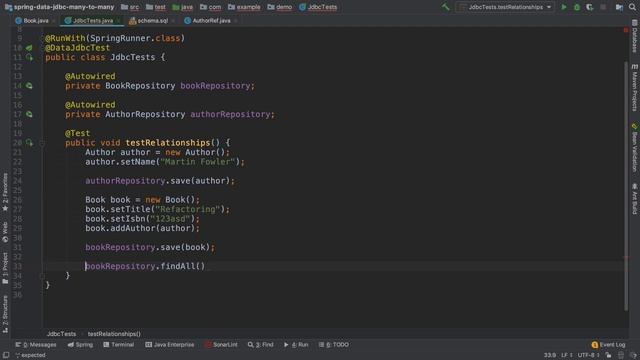Image resolution: width=640 pixels, height=360 pixels.
Task: Run with coverage icon in toolbar
Action: point(589,7)
